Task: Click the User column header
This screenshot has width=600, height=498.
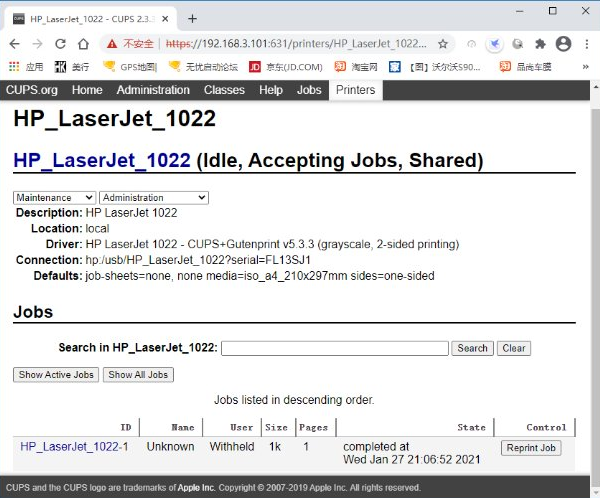Action: pos(241,427)
